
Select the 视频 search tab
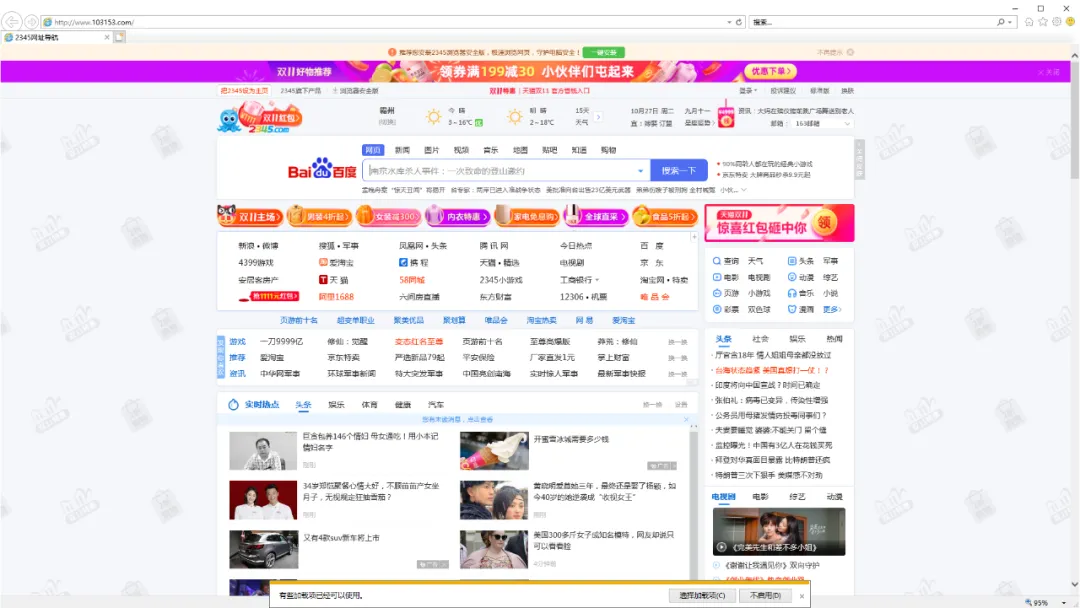[x=461, y=150]
